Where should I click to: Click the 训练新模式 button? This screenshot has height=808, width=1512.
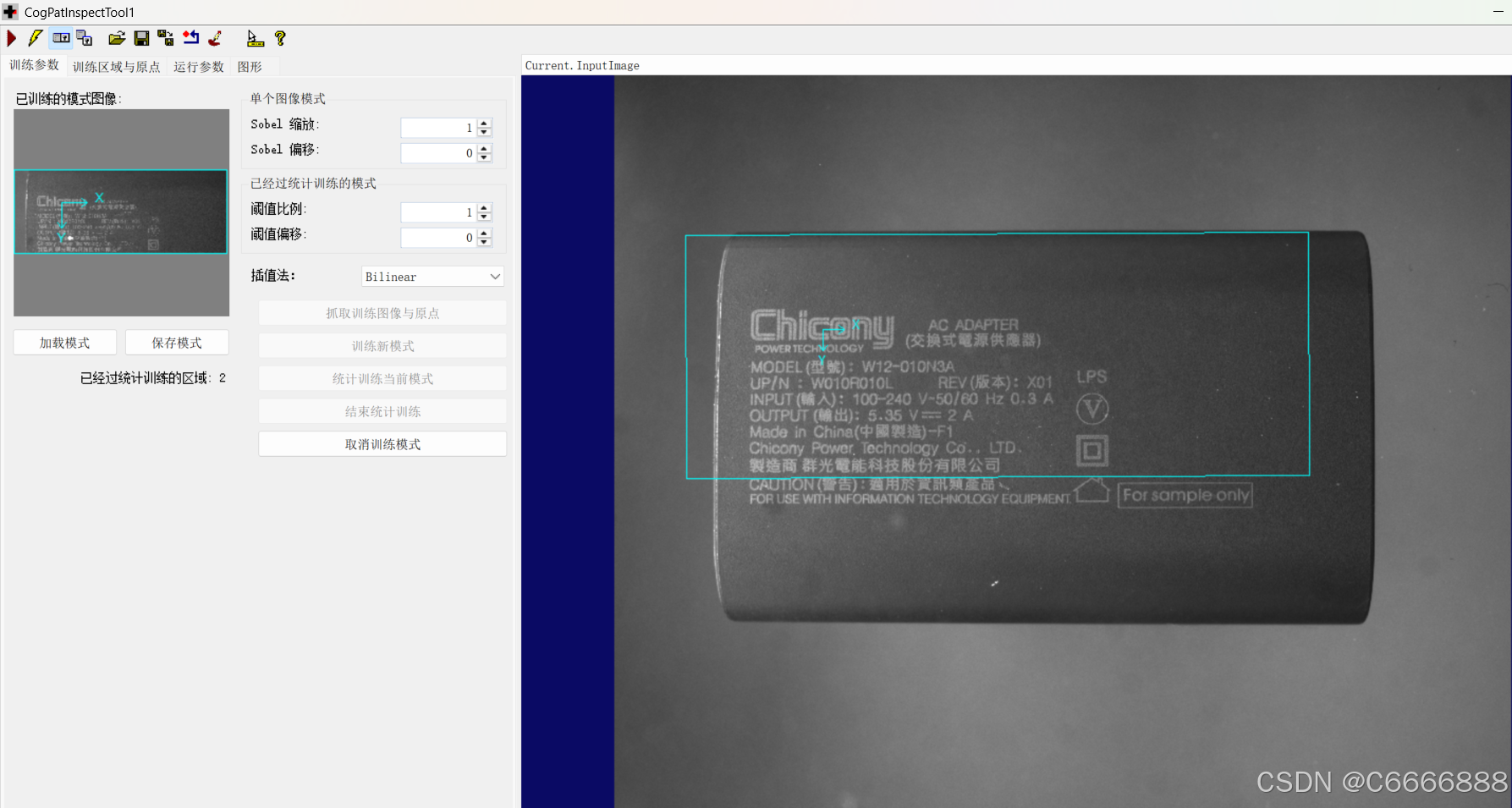382,346
